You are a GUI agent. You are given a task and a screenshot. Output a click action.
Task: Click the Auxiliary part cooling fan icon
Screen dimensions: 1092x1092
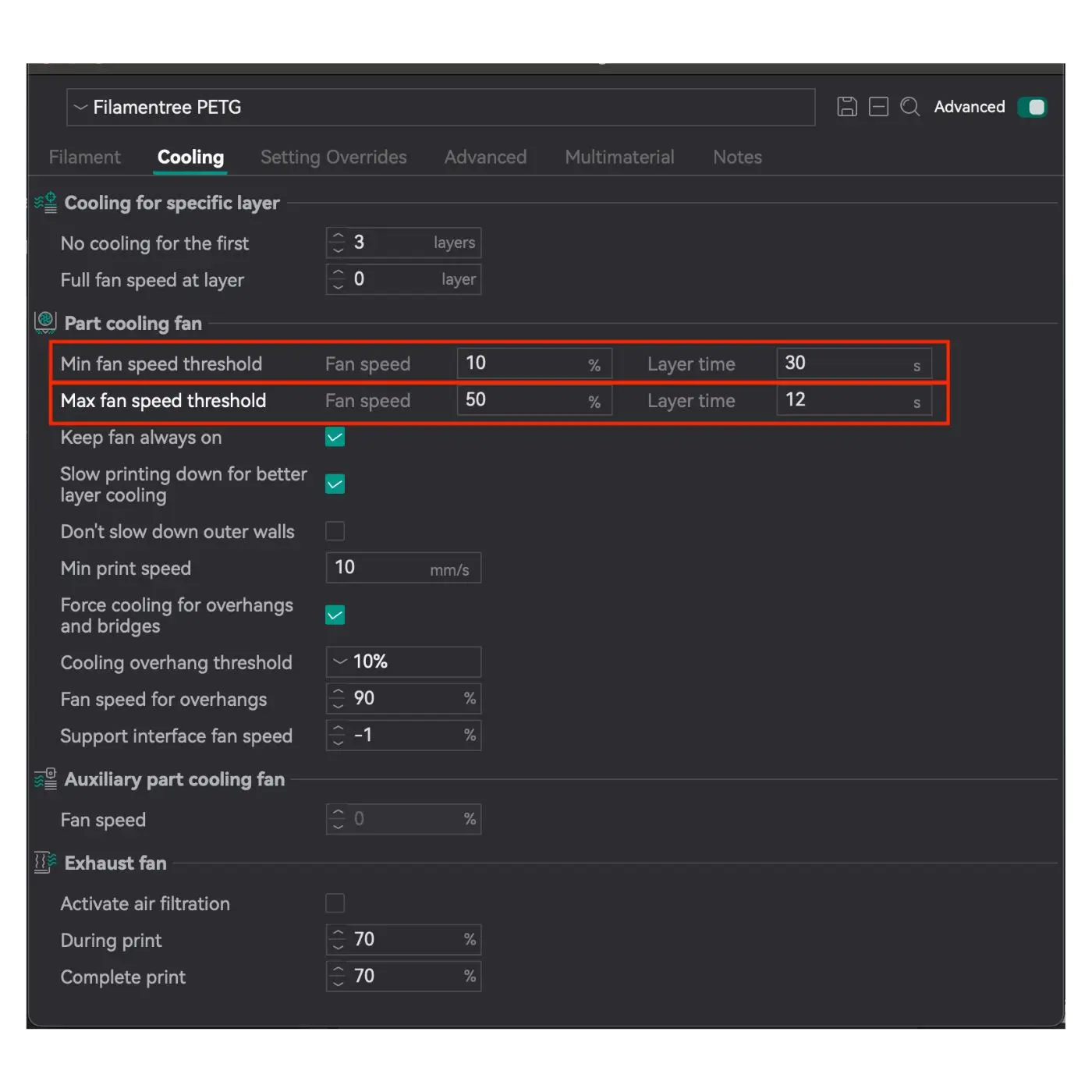pyautogui.click(x=45, y=779)
